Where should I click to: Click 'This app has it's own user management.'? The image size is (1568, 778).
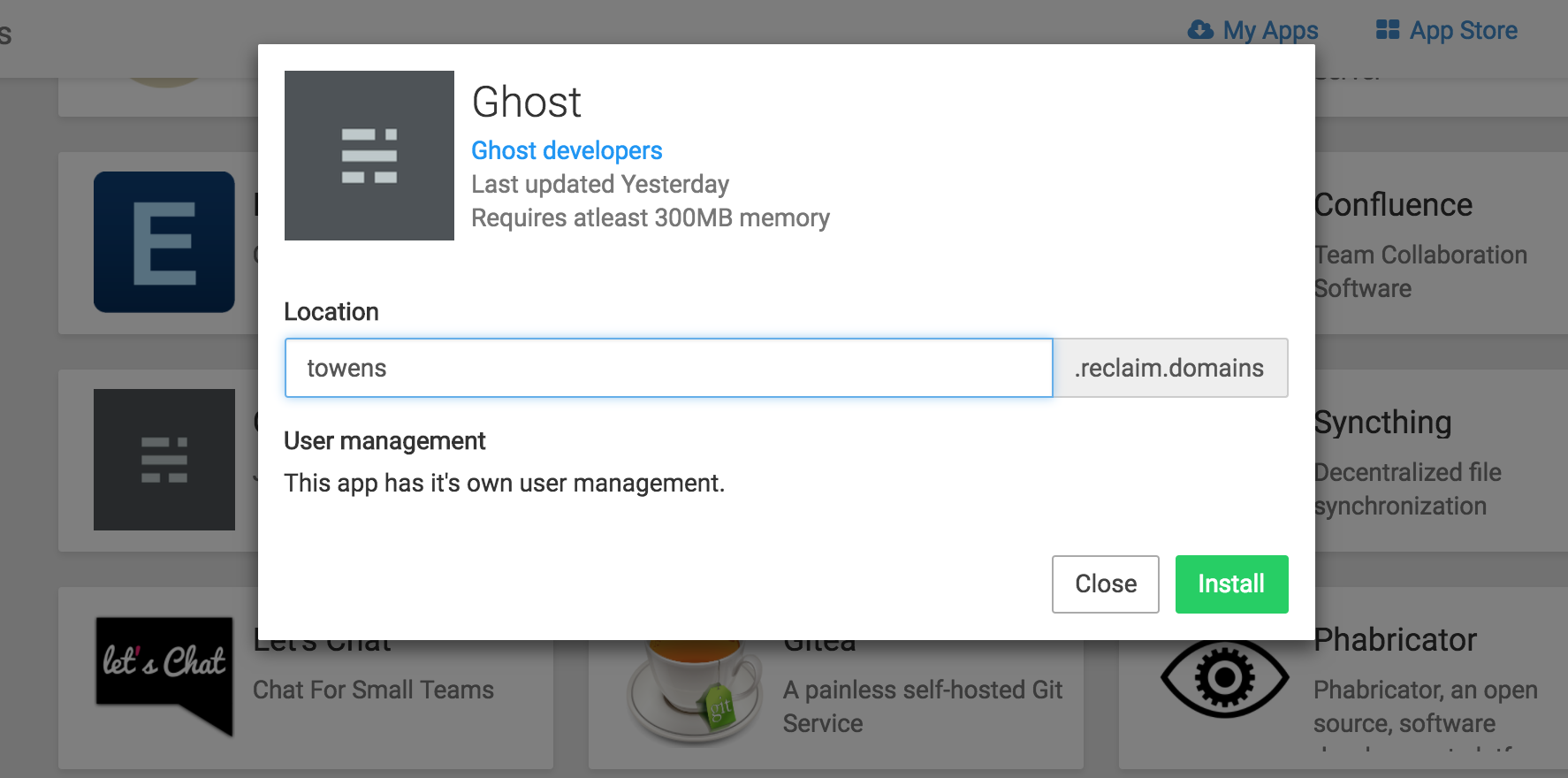[x=504, y=483]
